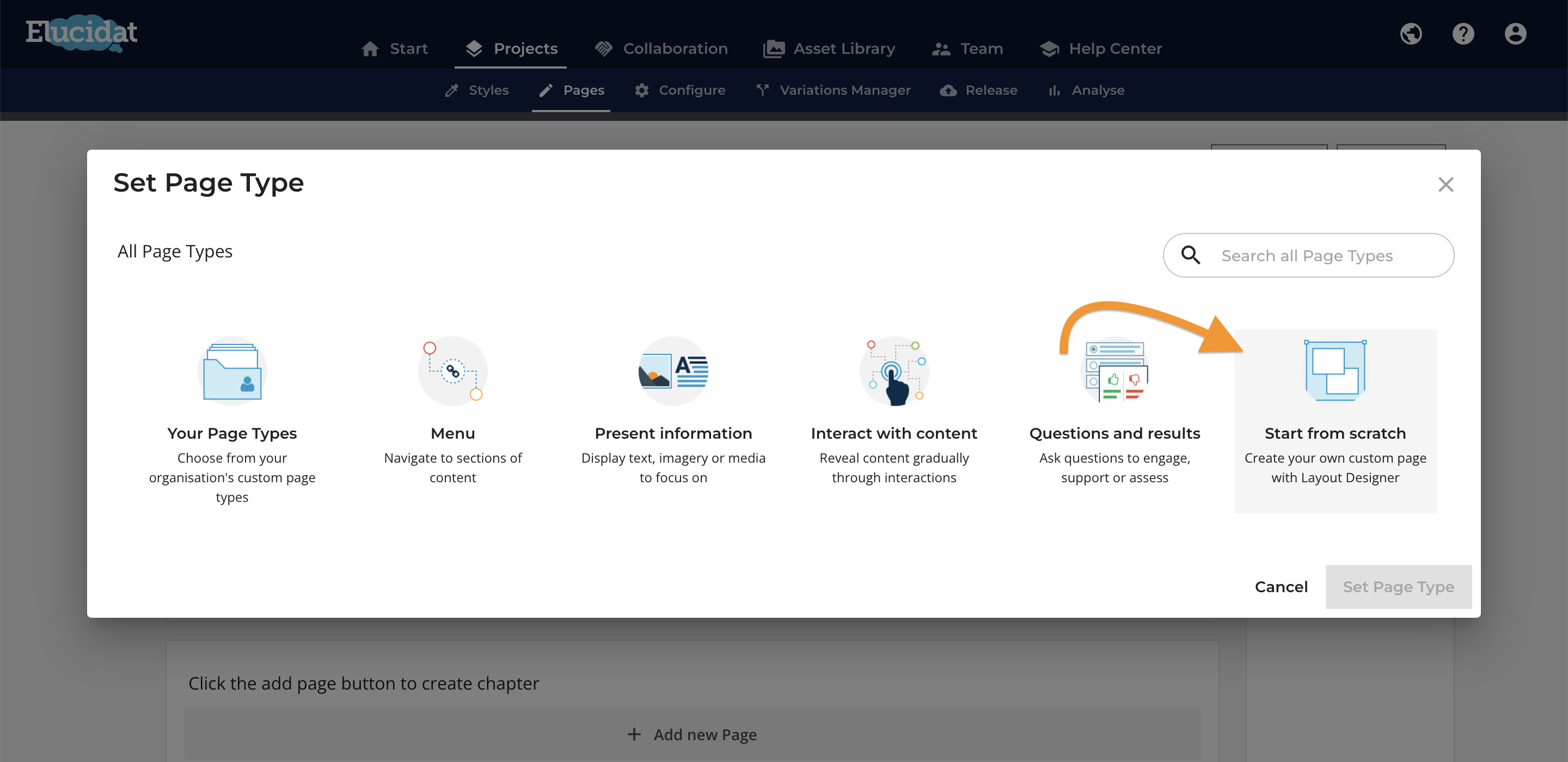Image resolution: width=1568 pixels, height=762 pixels.
Task: Open the Collaboration tab
Action: [x=661, y=48]
